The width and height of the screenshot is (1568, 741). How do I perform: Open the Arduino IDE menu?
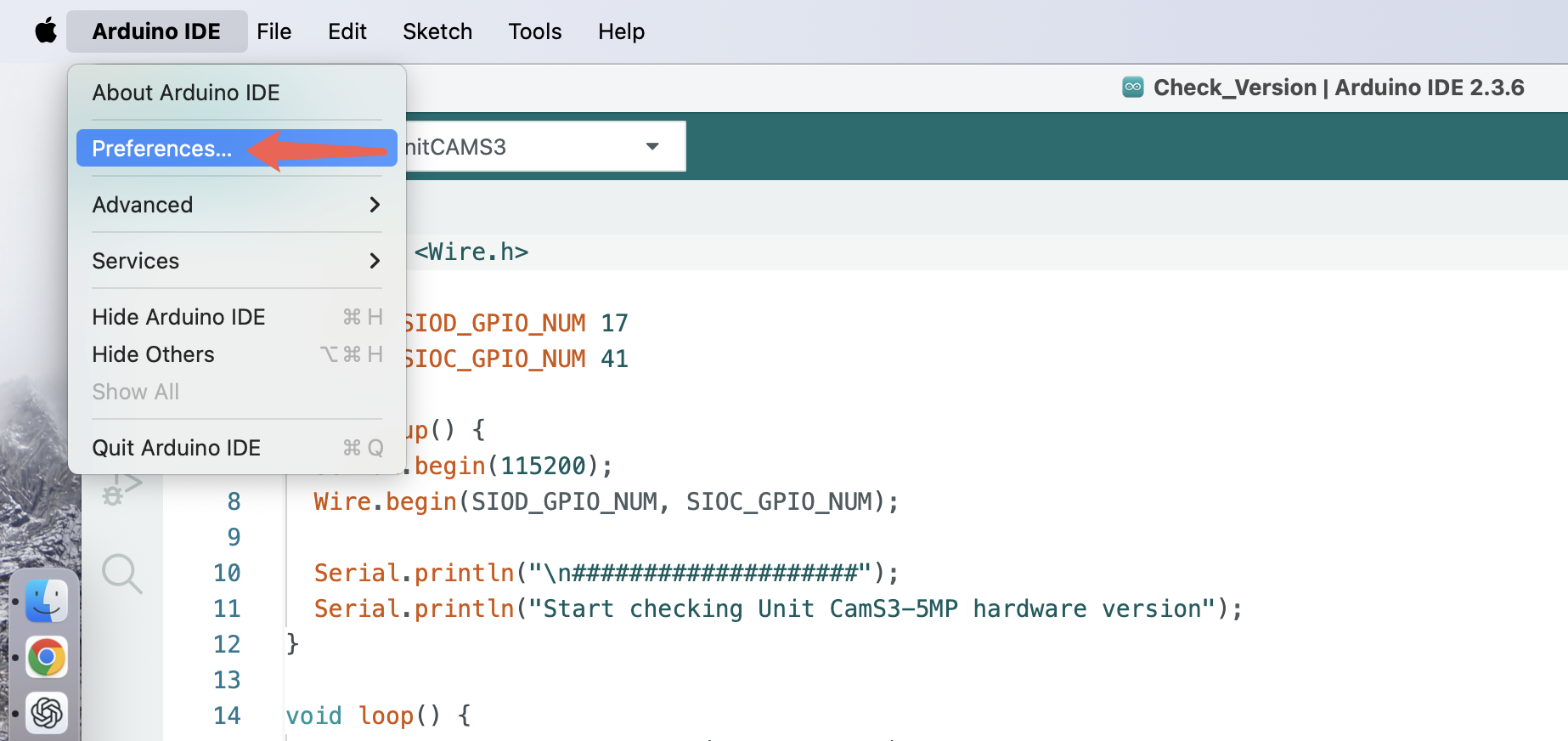pyautogui.click(x=156, y=31)
